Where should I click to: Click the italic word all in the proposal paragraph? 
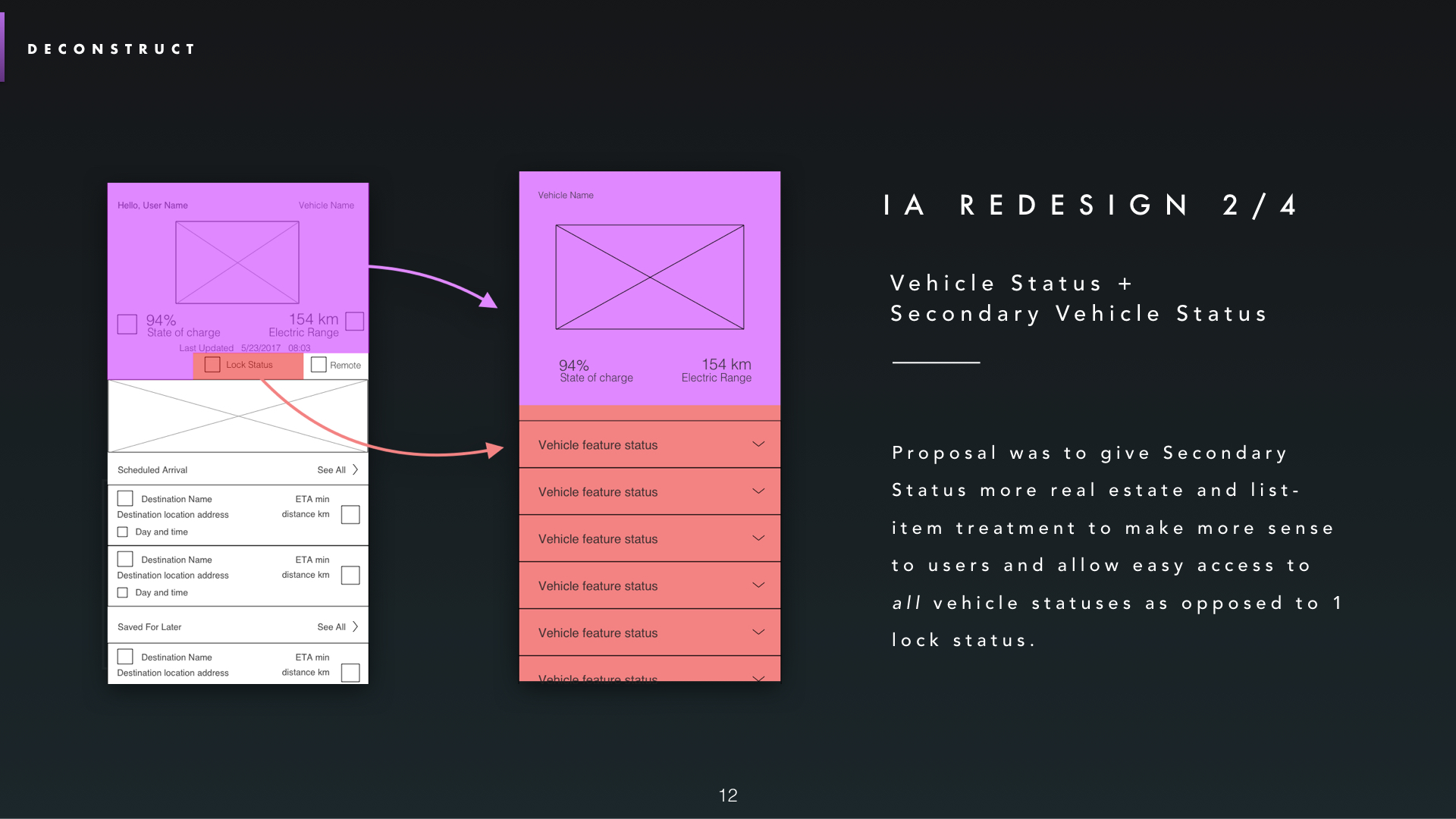(x=906, y=603)
